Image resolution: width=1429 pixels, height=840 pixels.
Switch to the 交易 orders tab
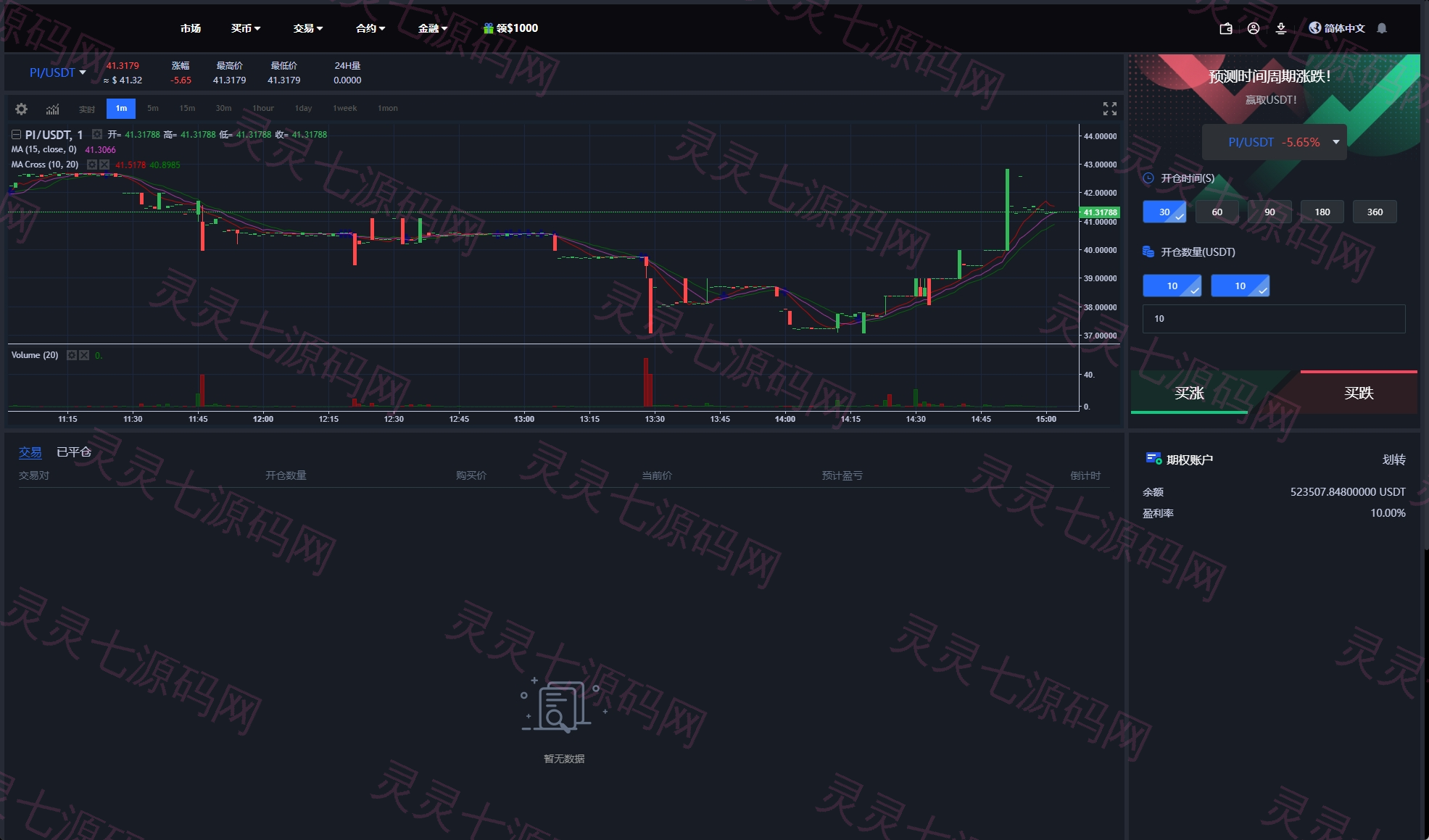click(30, 452)
